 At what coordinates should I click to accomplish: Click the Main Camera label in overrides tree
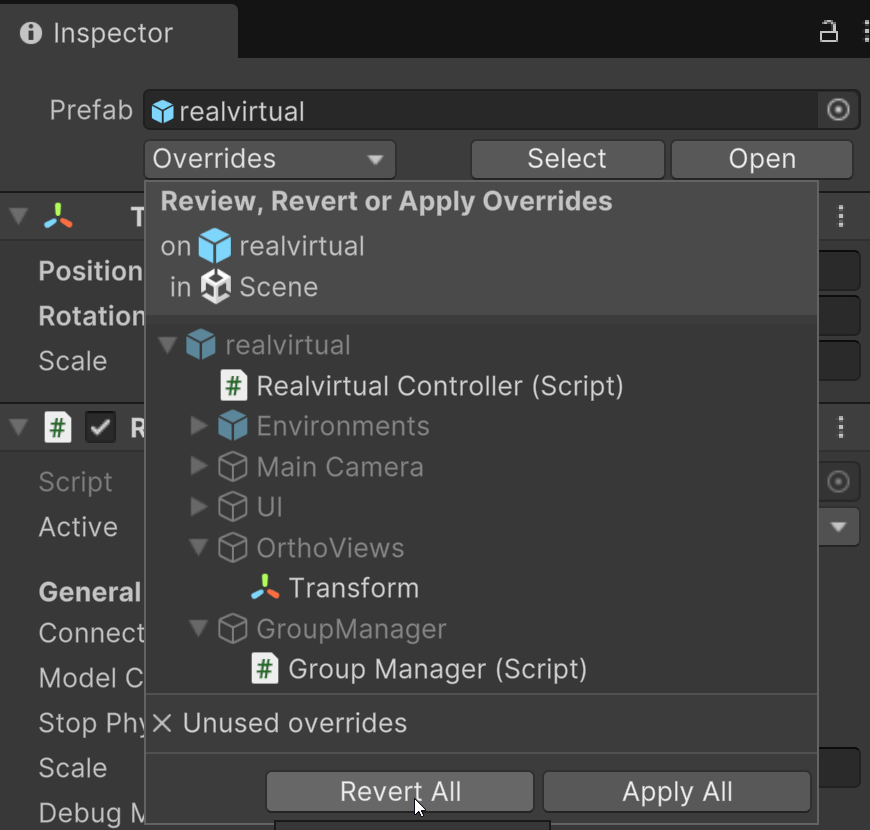[340, 467]
